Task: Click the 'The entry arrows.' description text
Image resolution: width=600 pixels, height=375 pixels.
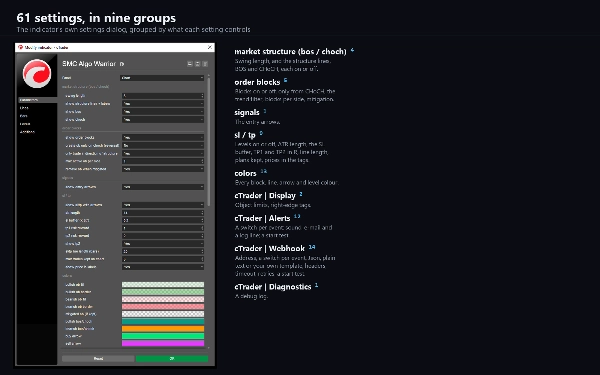Action: (x=258, y=122)
